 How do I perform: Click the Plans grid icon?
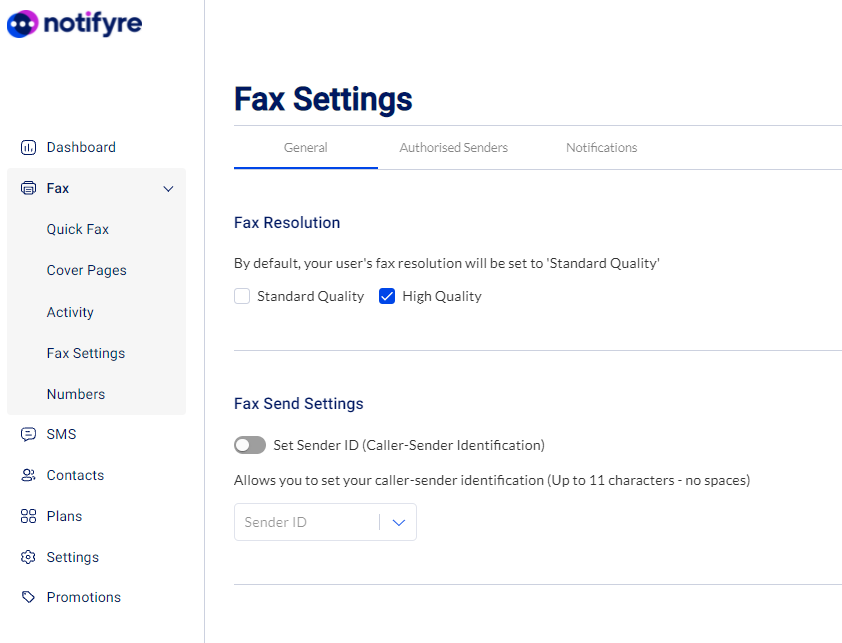click(28, 516)
